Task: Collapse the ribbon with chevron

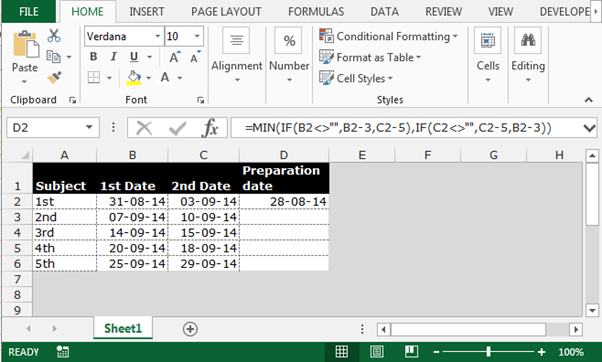Action: pos(589,100)
